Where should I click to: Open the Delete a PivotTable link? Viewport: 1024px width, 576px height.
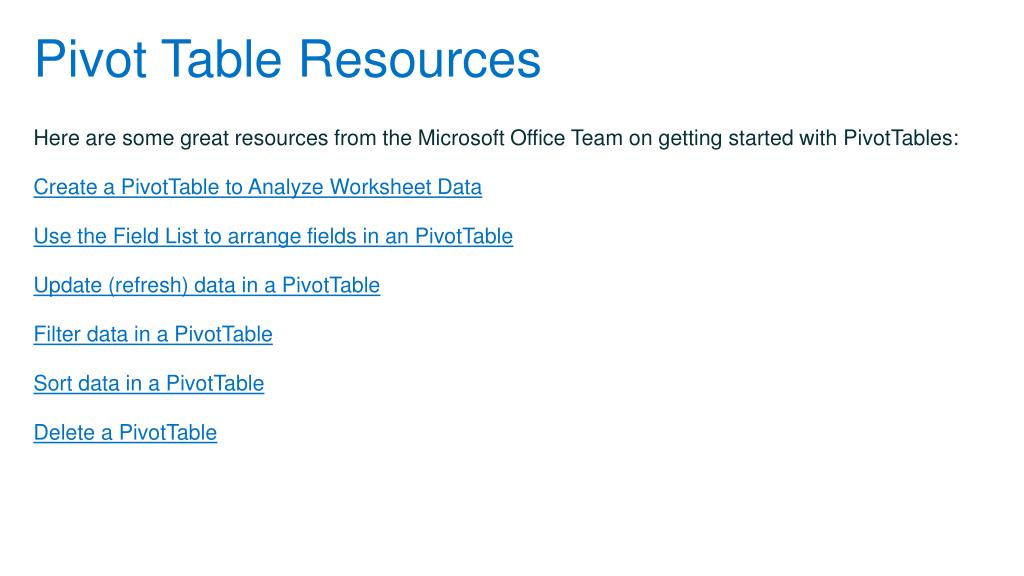125,432
